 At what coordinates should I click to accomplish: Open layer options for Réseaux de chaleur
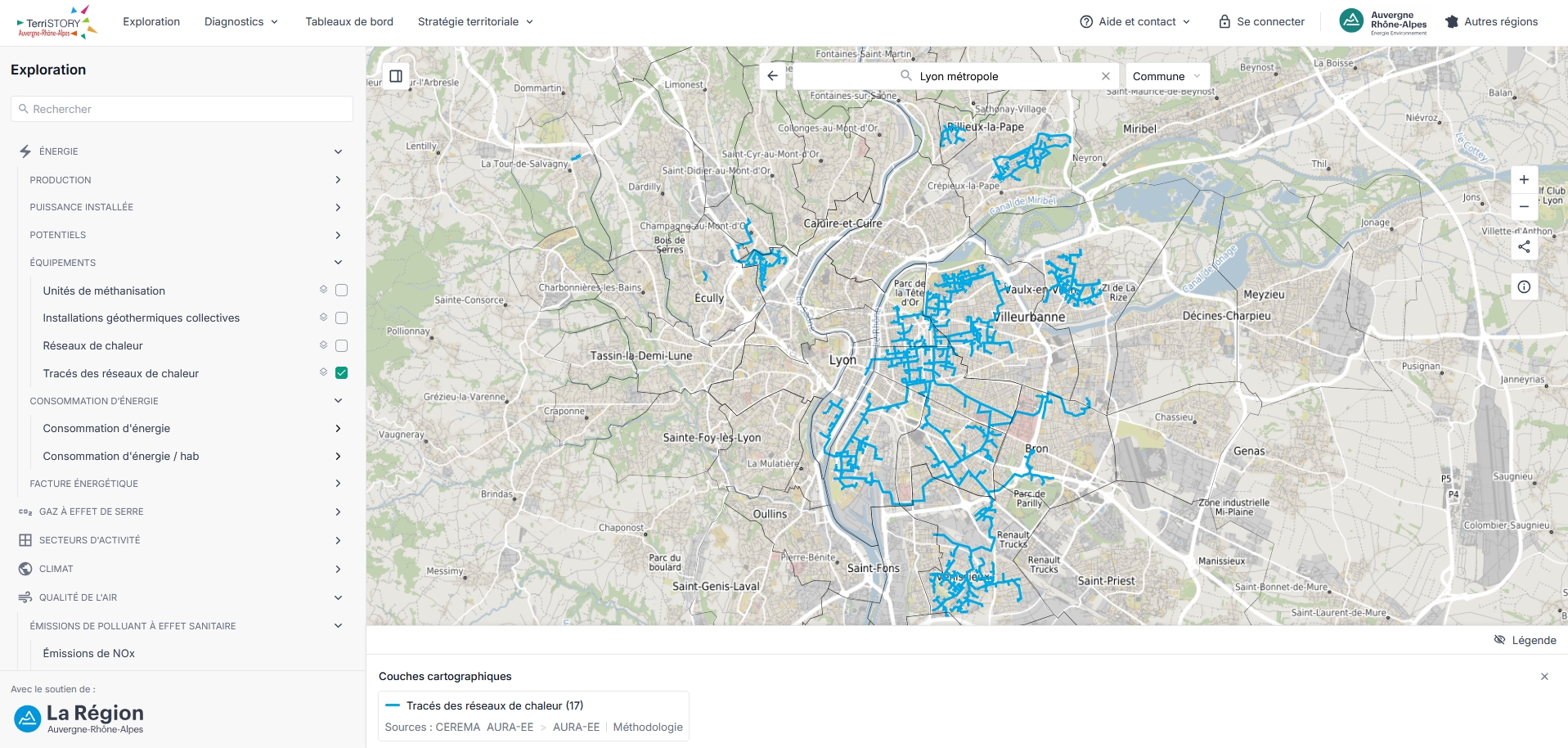tap(324, 345)
